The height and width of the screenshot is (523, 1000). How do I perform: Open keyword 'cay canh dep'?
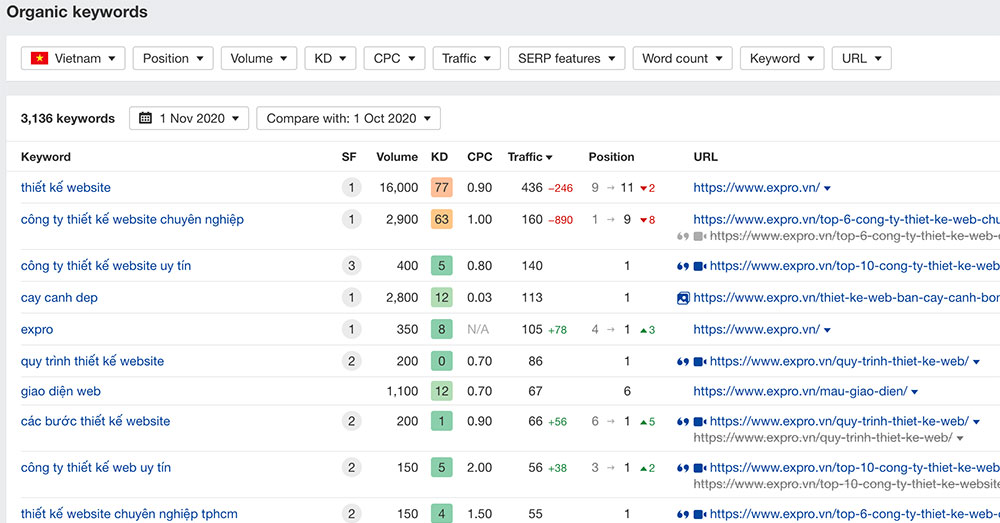pyautogui.click(x=59, y=298)
